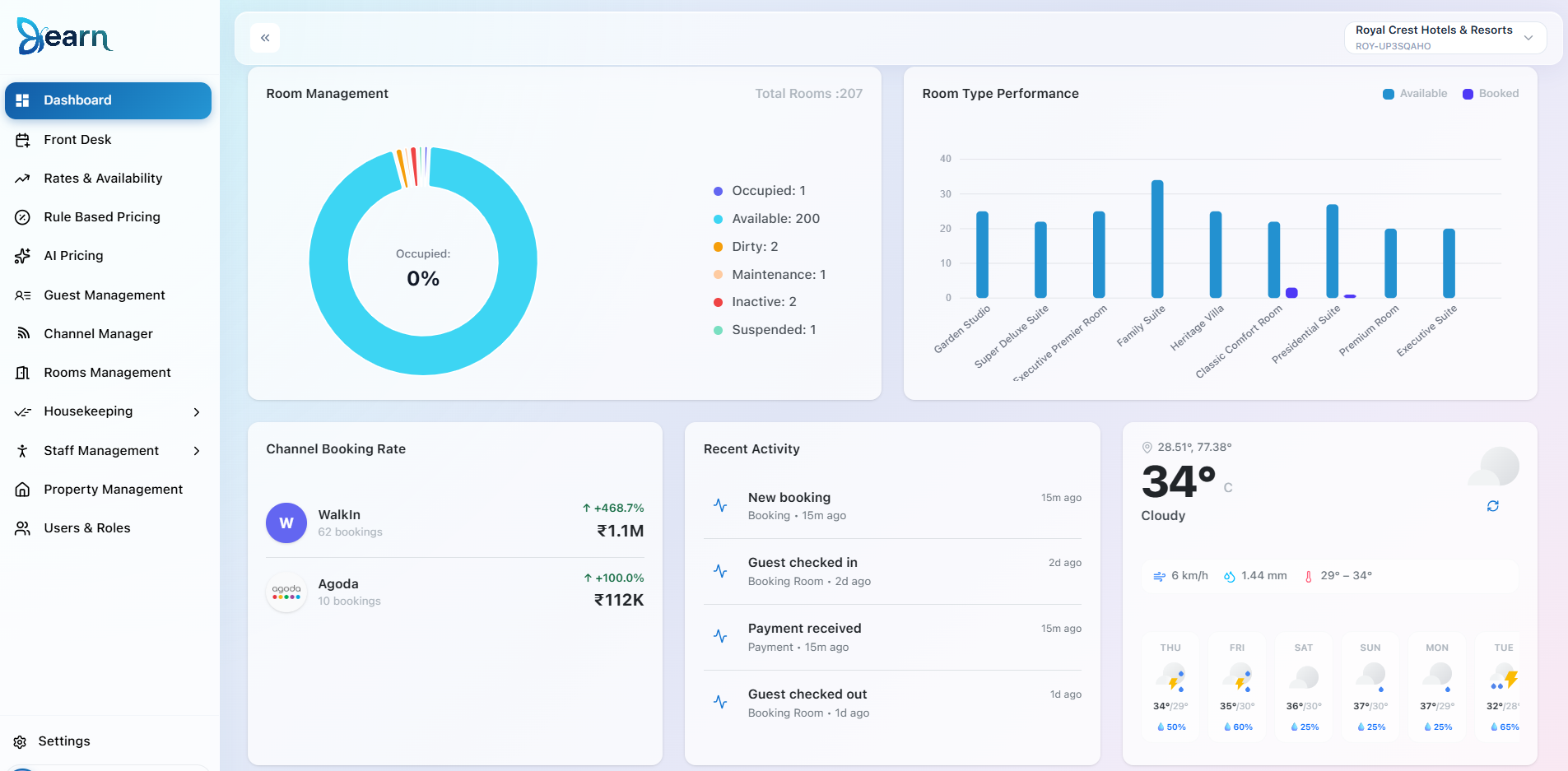This screenshot has width=1568, height=771.
Task: Click the Settings gear icon
Action: pyautogui.click(x=20, y=741)
